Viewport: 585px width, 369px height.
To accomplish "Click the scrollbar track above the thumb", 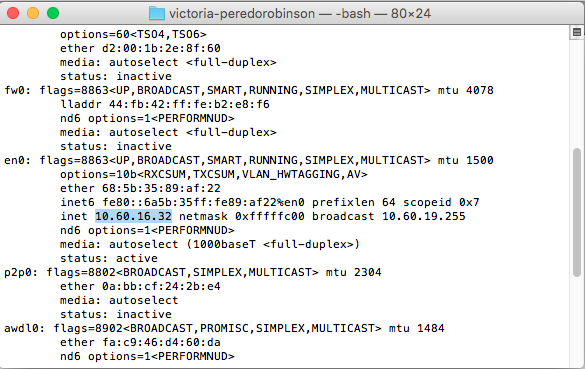I will [577, 93].
